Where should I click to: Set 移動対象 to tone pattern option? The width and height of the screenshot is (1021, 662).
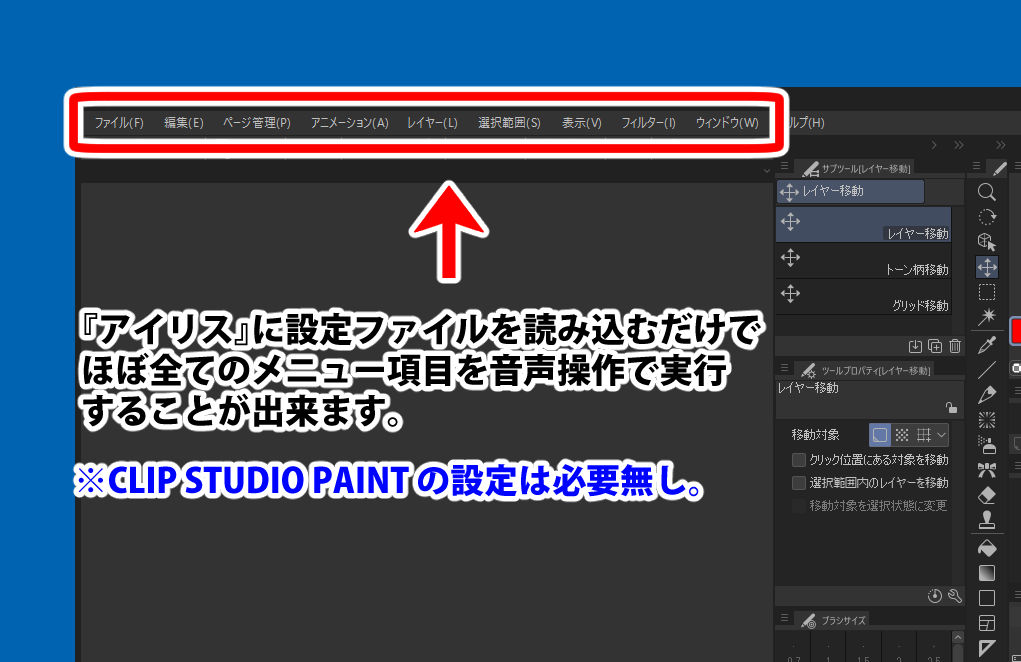[x=902, y=435]
